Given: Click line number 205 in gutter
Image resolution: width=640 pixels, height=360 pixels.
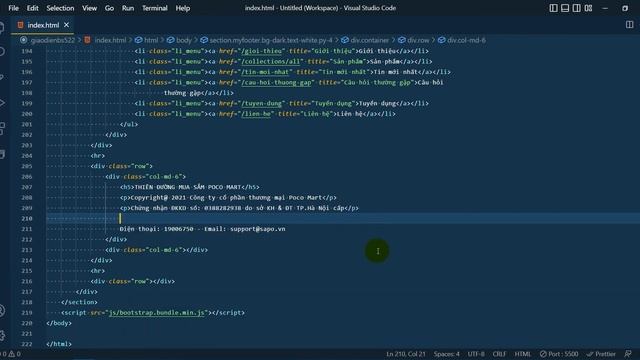Looking at the screenshot, I should click(27, 166).
